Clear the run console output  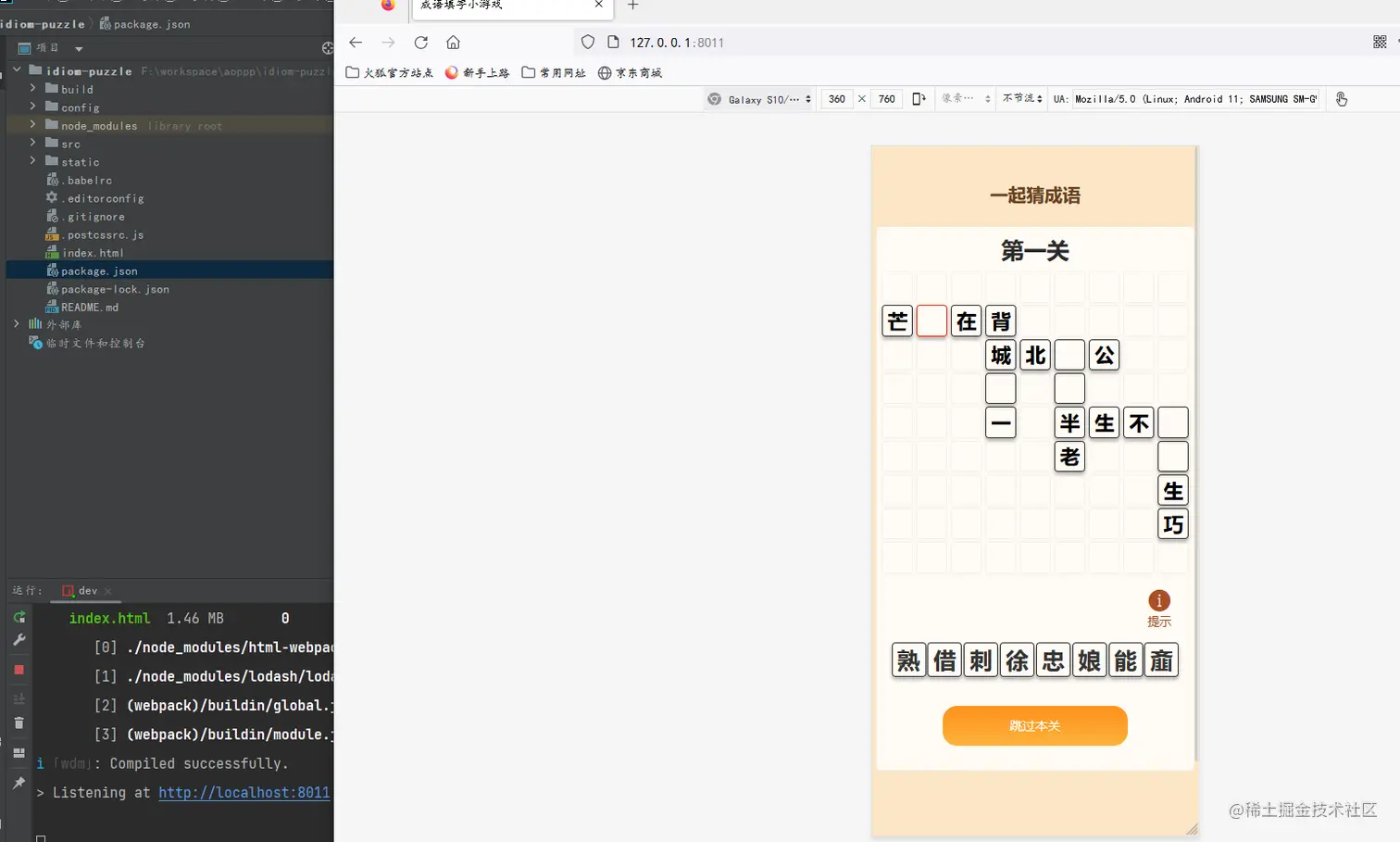pyautogui.click(x=19, y=723)
